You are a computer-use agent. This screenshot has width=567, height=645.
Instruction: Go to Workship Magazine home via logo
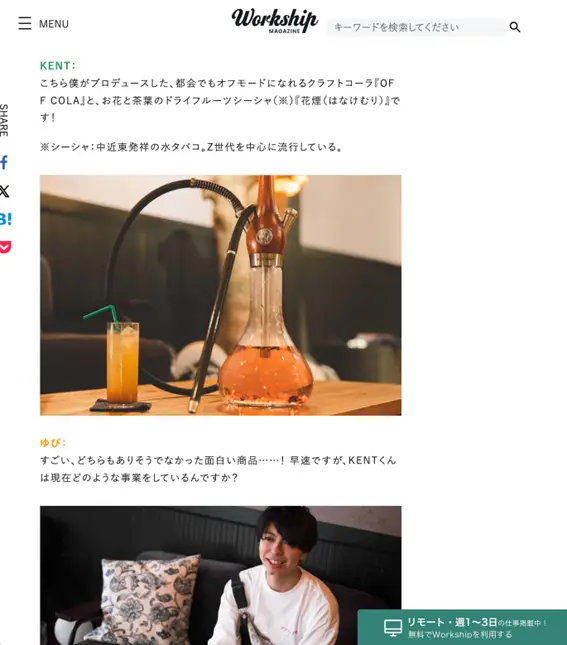[275, 21]
